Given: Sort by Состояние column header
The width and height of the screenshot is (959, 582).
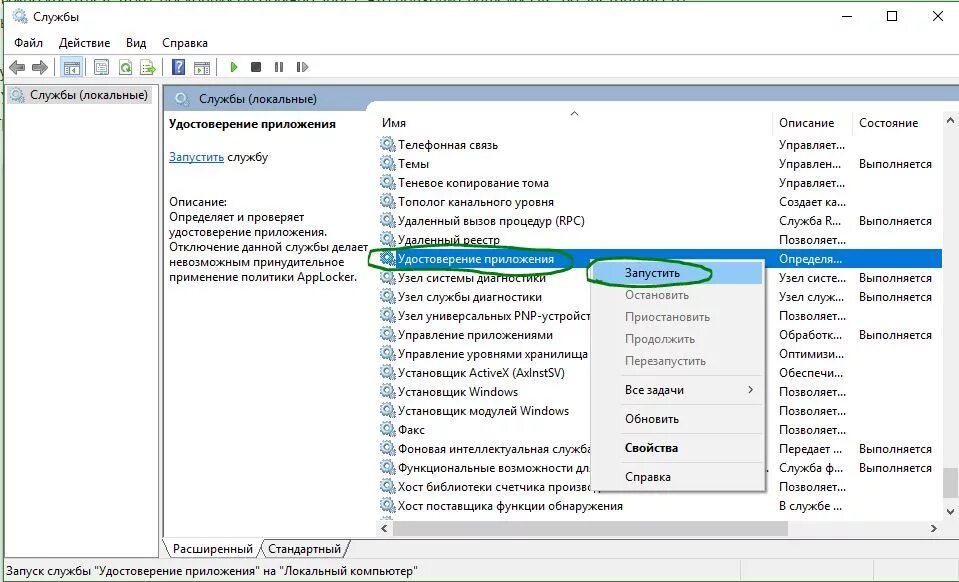Looking at the screenshot, I should [x=897, y=123].
